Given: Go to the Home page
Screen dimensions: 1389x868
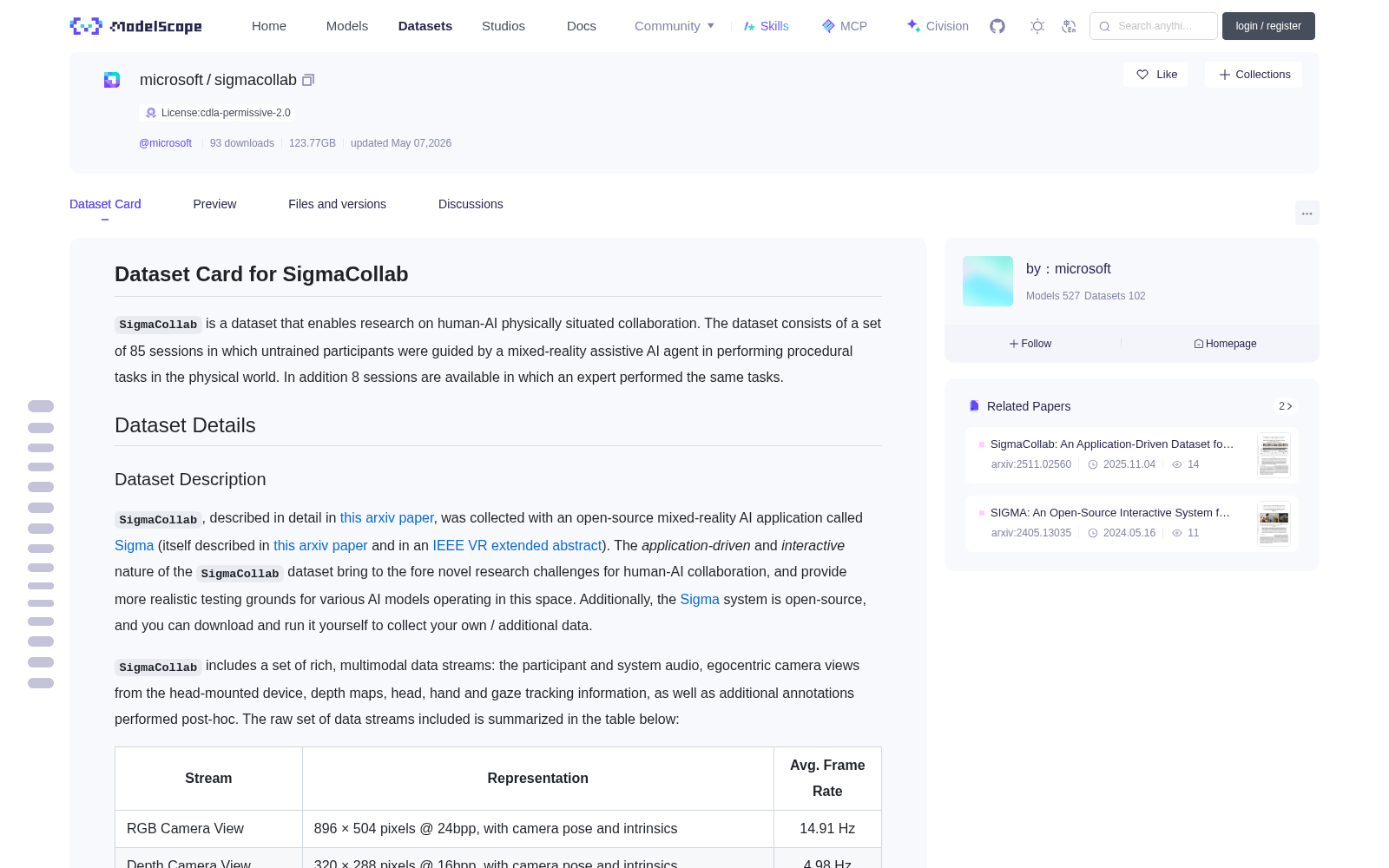Looking at the screenshot, I should tap(269, 26).
